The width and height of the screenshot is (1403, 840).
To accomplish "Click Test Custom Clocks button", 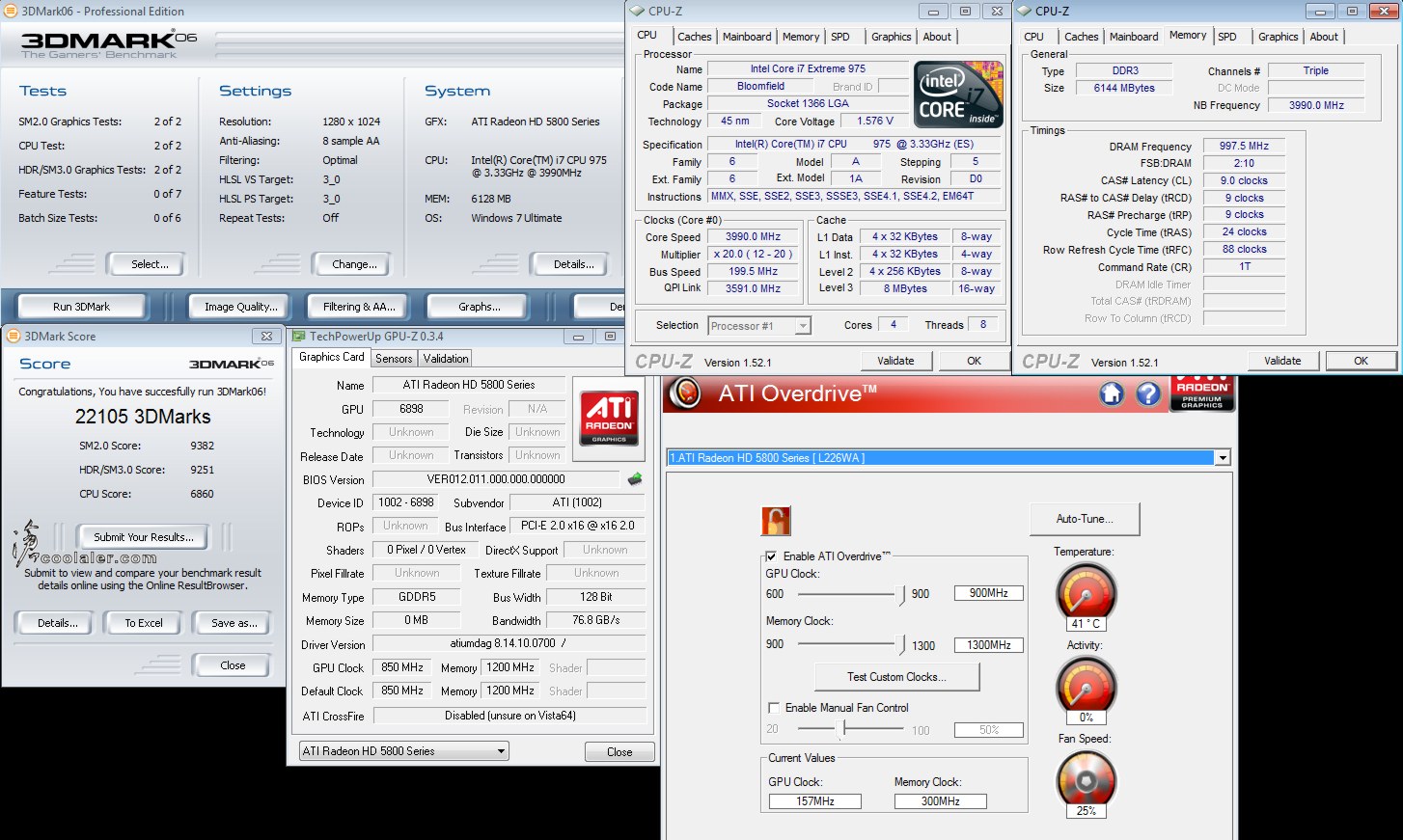I will 897,677.
